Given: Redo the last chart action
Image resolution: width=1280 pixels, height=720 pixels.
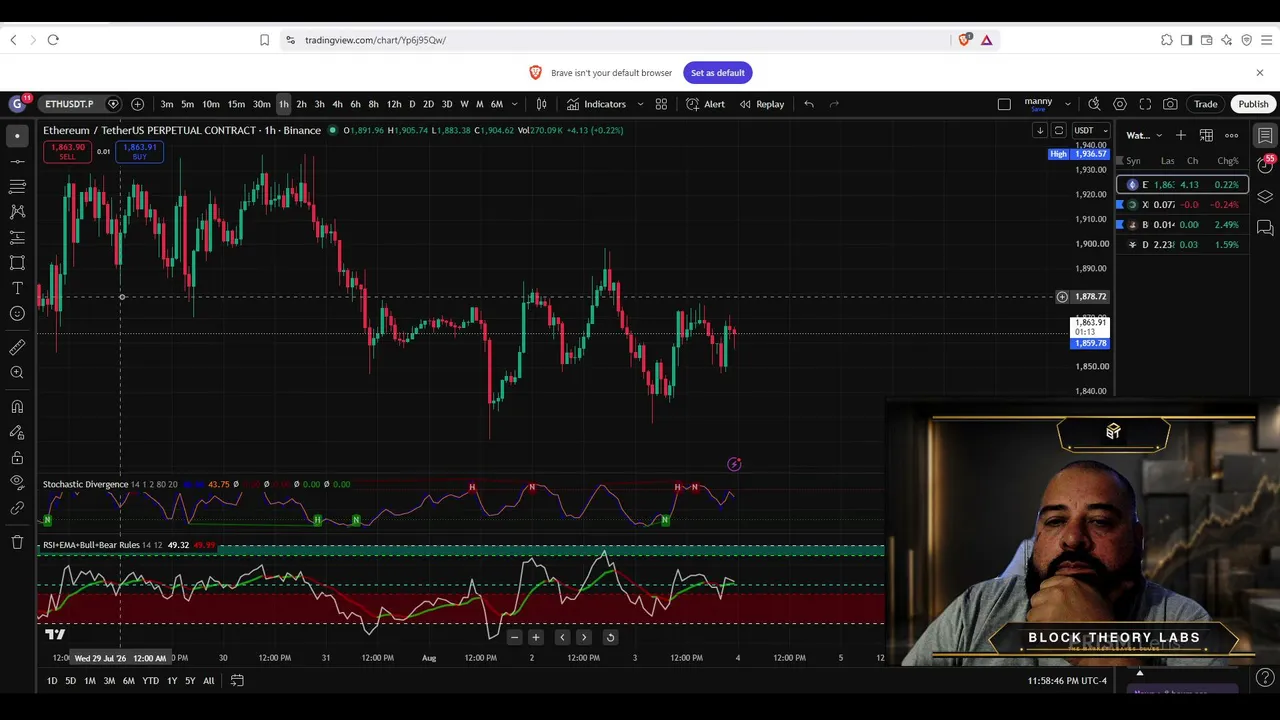Looking at the screenshot, I should coord(834,104).
